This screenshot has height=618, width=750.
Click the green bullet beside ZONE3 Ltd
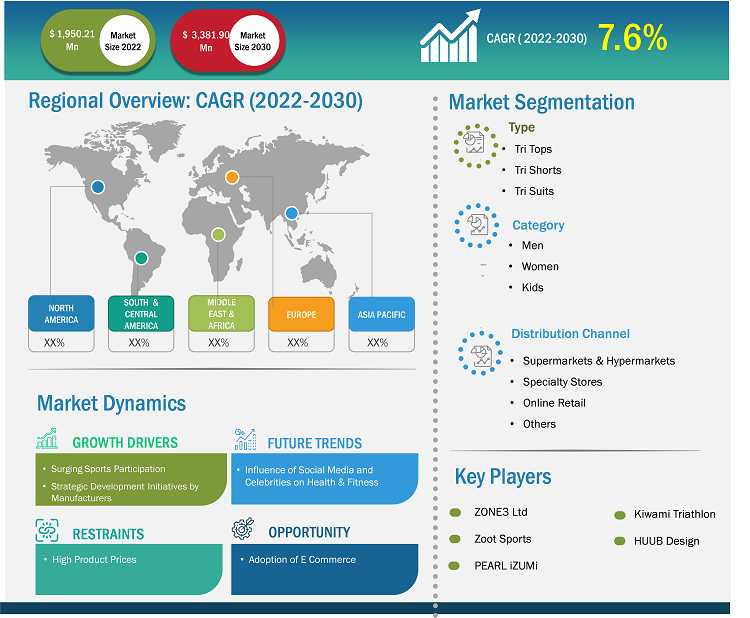[x=455, y=512]
